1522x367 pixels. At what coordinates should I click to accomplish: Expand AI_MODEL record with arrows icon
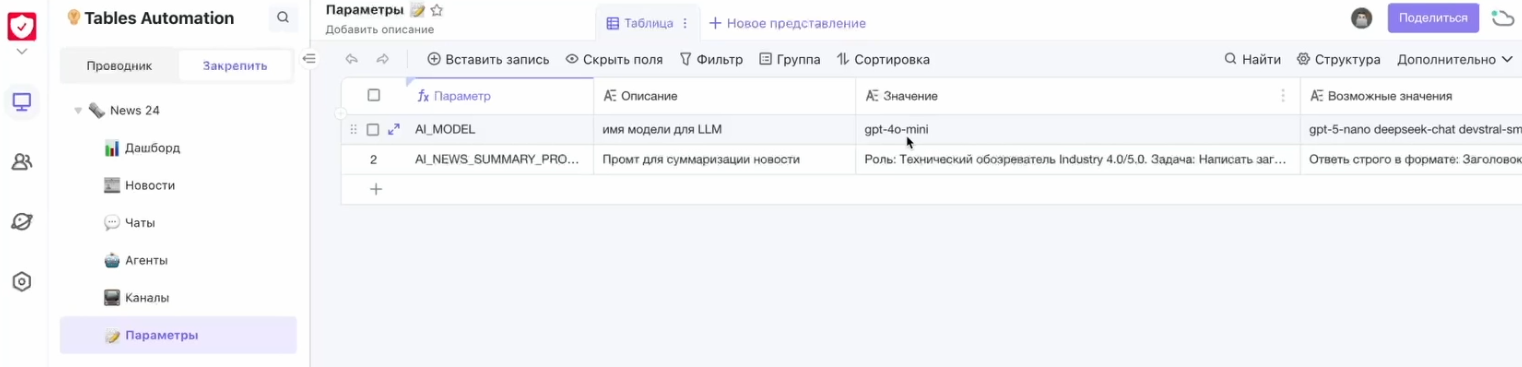[x=393, y=130]
